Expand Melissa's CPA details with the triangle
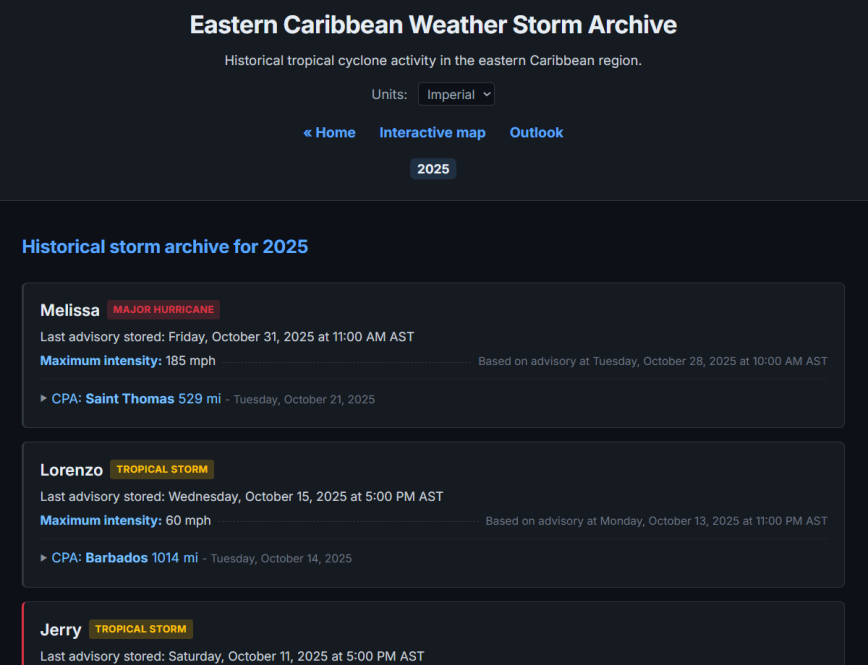Screen dimensions: 868x665 click(x=43, y=399)
